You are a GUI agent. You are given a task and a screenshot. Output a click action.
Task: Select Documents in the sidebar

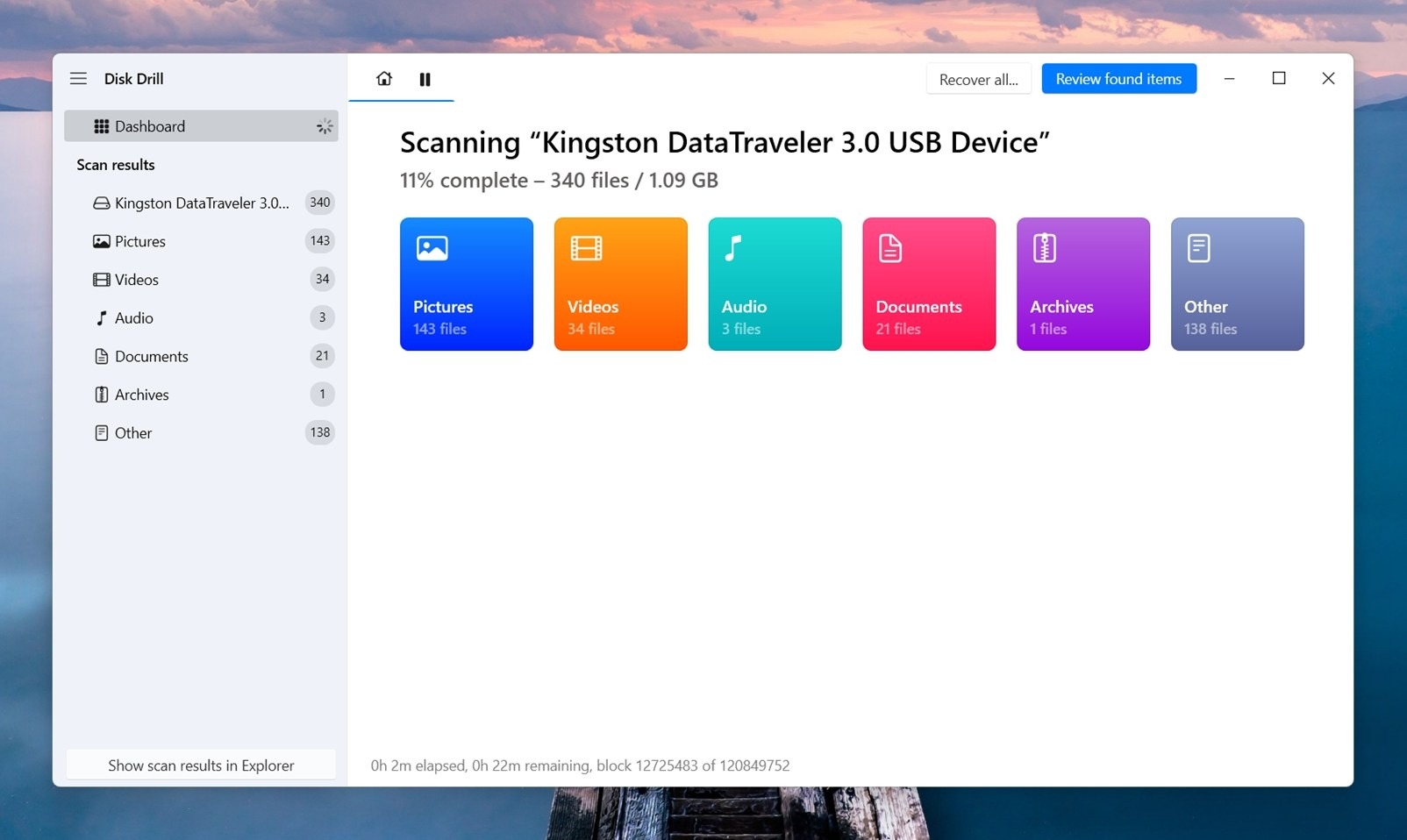click(201, 356)
